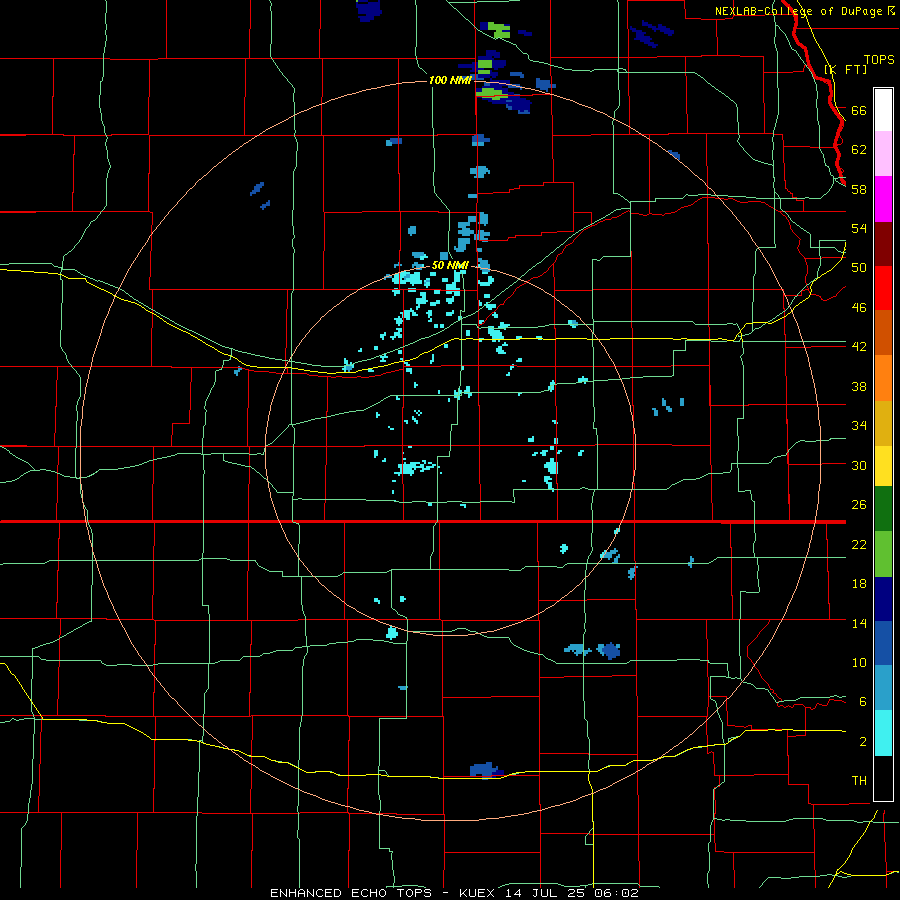The width and height of the screenshot is (900, 900).
Task: Click the 66 value on the legend scale
Action: click(859, 110)
